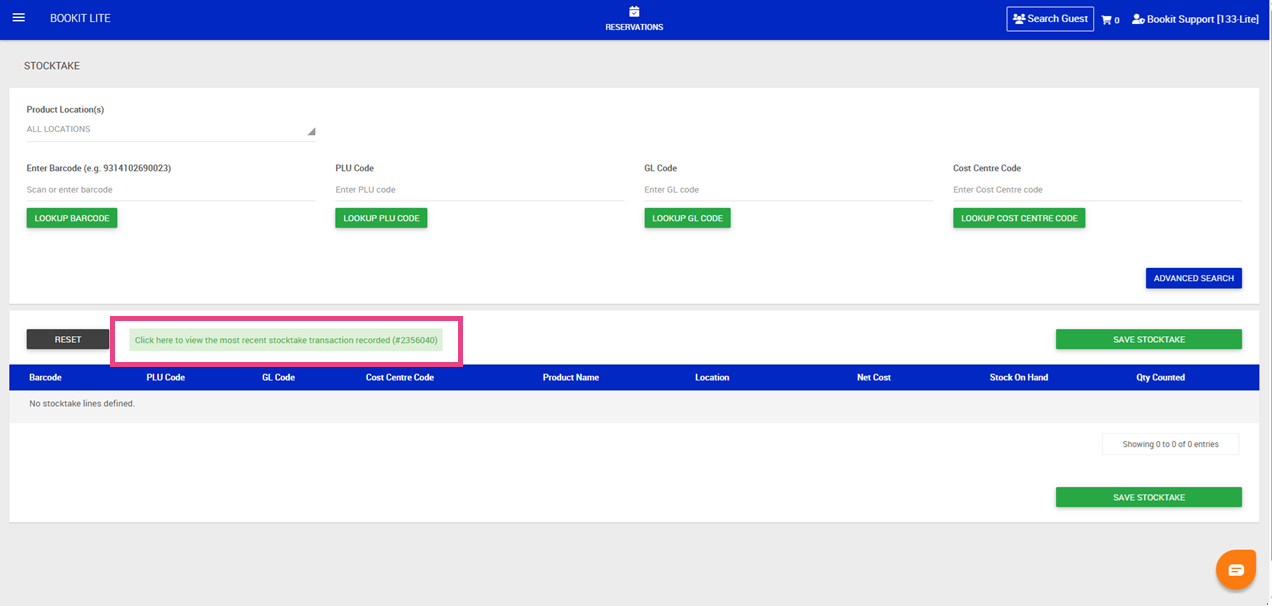The image size is (1272, 606).
Task: Sort by the Qty Counted column header
Action: [1160, 377]
